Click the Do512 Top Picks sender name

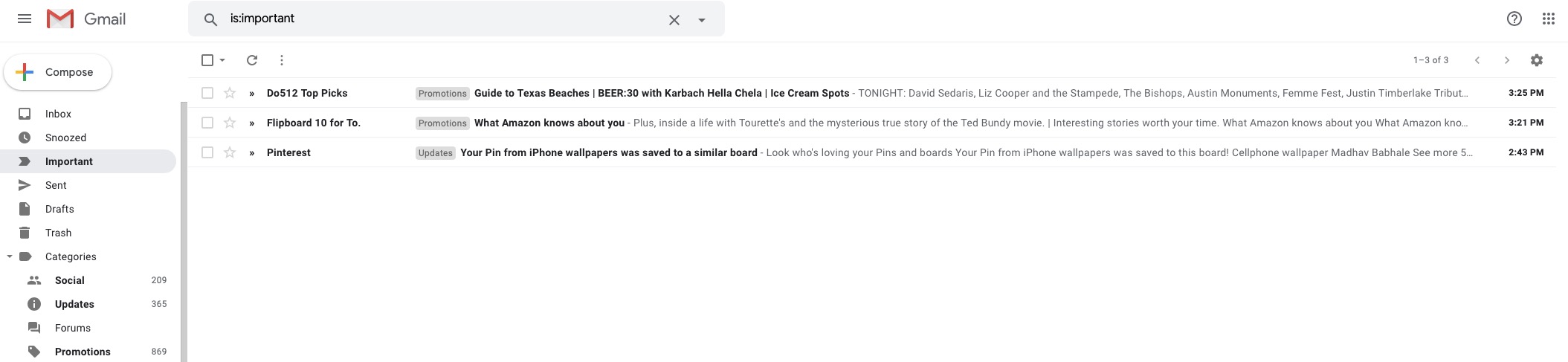point(307,93)
